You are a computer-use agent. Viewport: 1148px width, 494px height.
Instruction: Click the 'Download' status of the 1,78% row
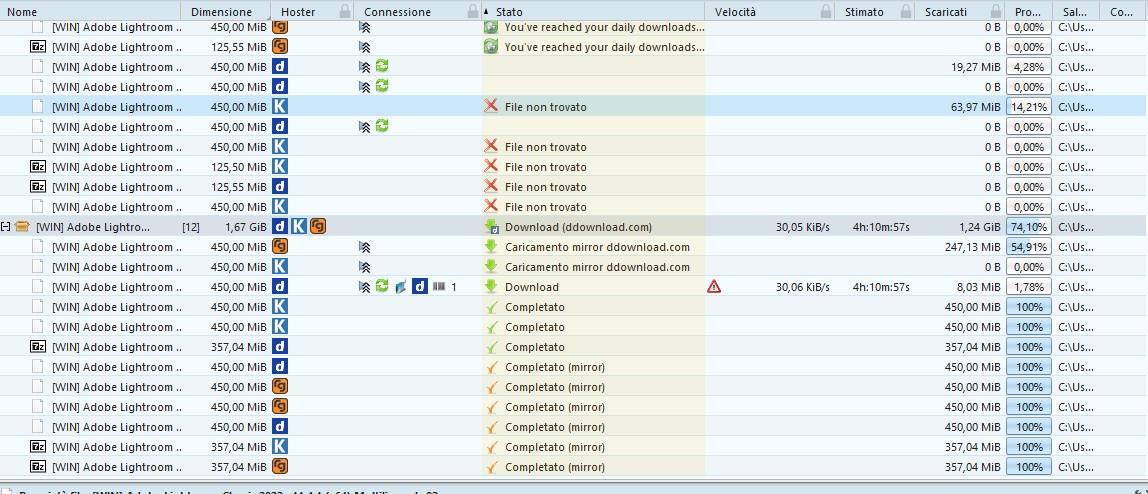click(x=532, y=287)
